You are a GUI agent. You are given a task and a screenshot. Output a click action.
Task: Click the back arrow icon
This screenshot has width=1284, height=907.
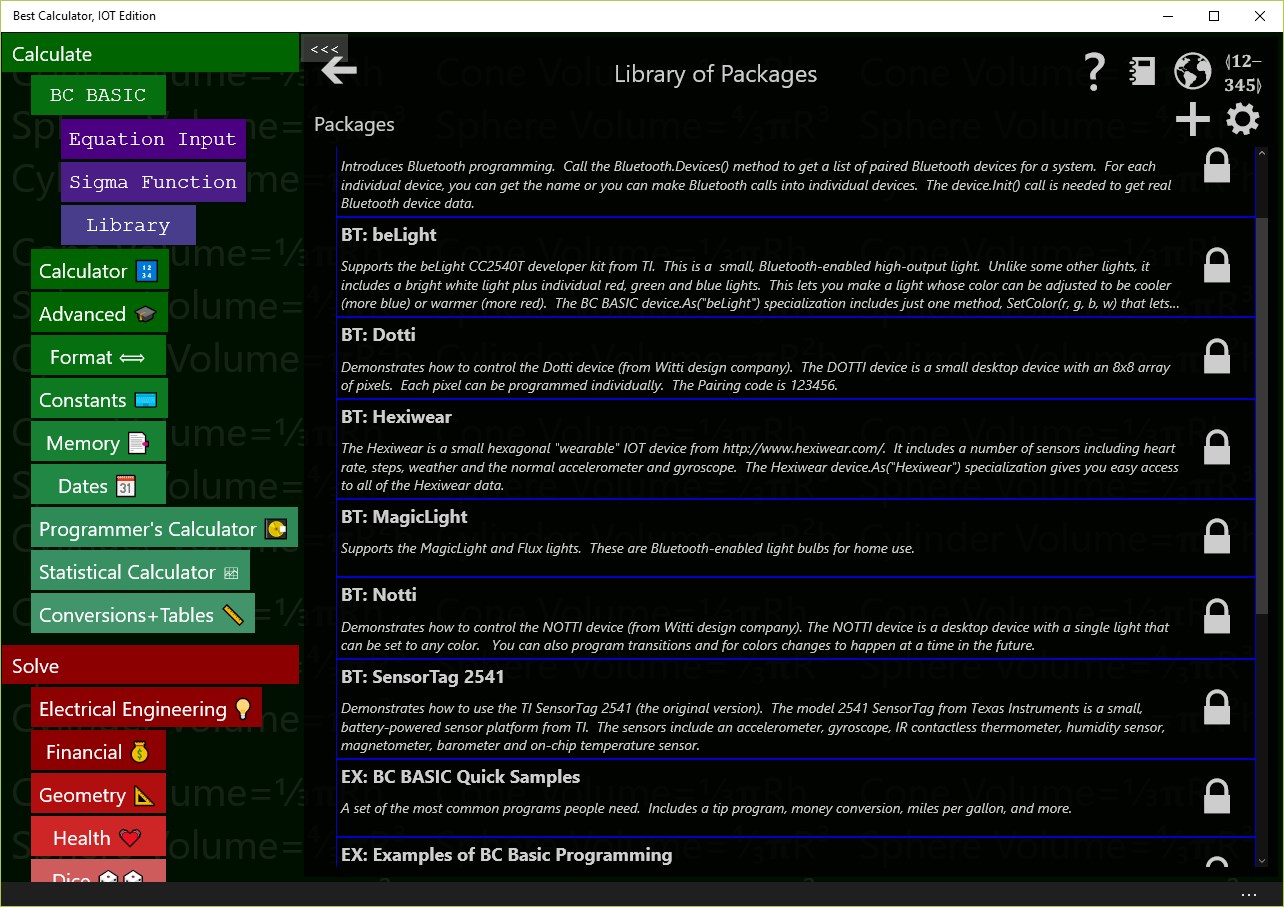(339, 71)
